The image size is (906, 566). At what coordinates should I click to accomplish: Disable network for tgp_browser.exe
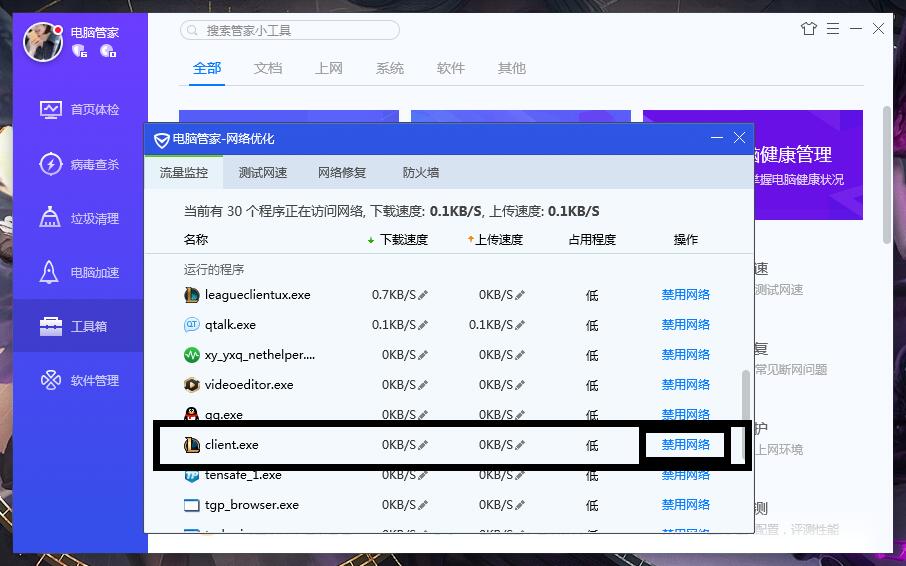(685, 505)
